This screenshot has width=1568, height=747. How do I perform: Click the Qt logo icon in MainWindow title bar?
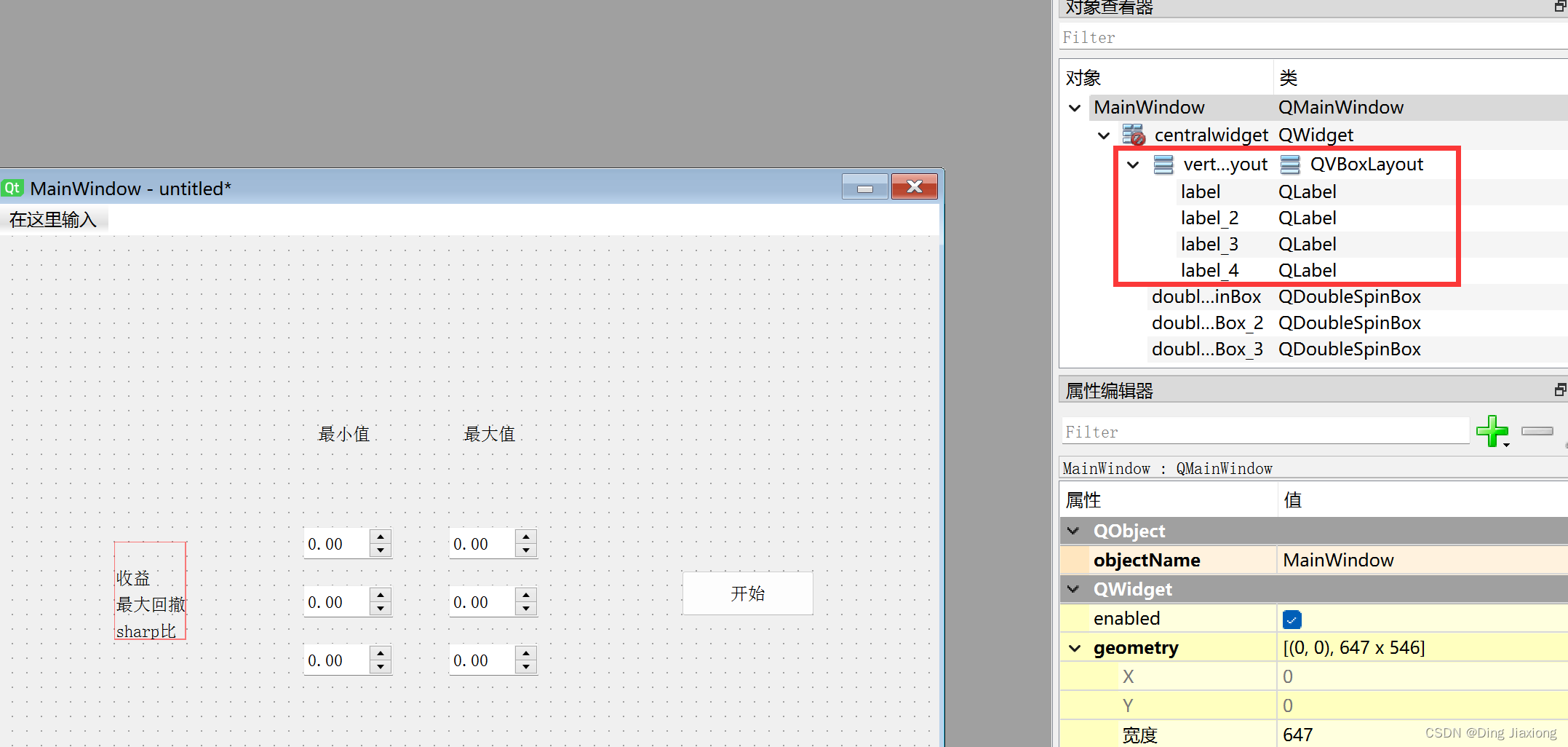click(12, 188)
